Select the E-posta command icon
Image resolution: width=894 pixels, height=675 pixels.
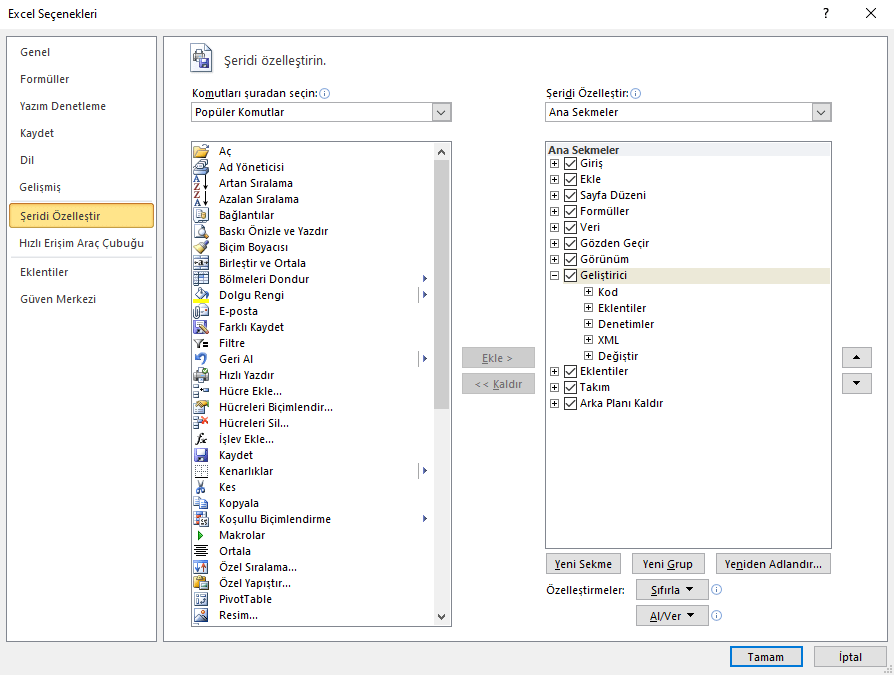pos(201,311)
